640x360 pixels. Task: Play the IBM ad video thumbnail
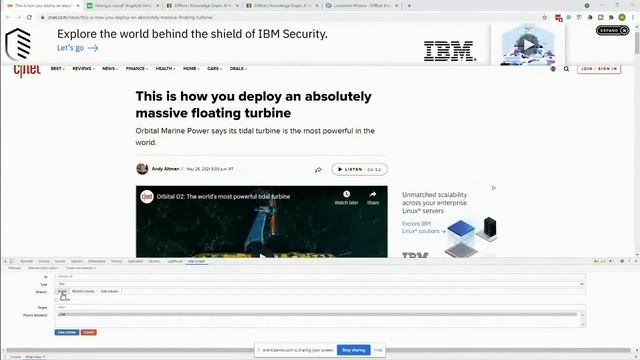(x=529, y=44)
